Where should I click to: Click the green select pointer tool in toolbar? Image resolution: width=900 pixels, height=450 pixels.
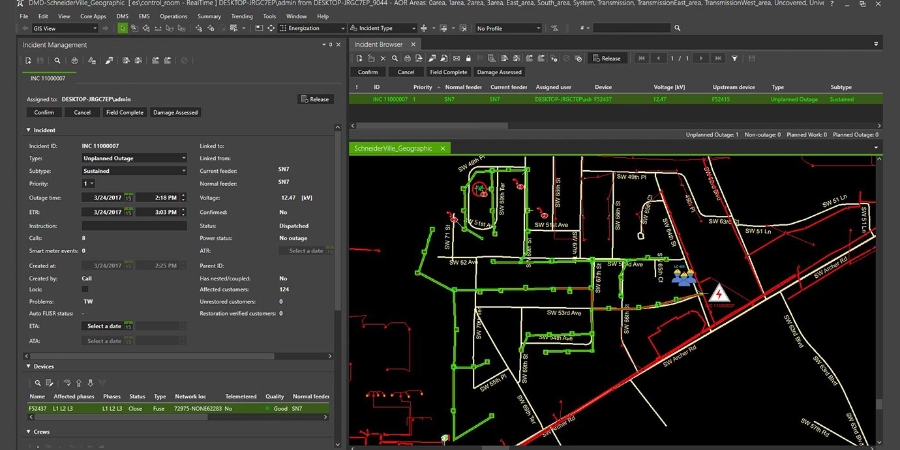tap(122, 28)
